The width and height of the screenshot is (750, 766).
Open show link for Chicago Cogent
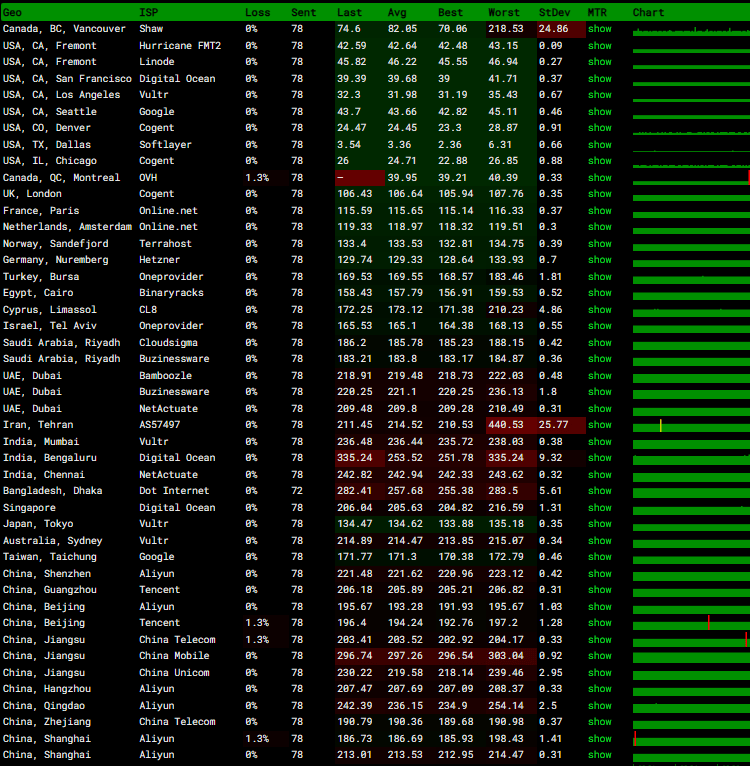tap(600, 161)
